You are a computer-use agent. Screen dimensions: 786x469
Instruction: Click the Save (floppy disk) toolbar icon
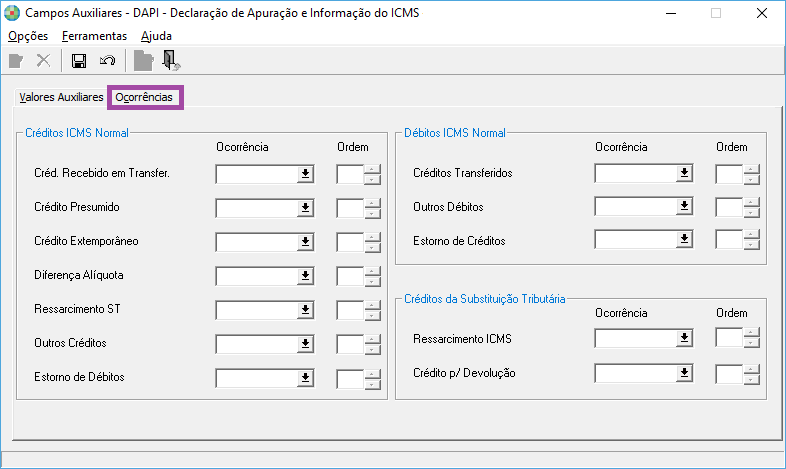coord(79,61)
